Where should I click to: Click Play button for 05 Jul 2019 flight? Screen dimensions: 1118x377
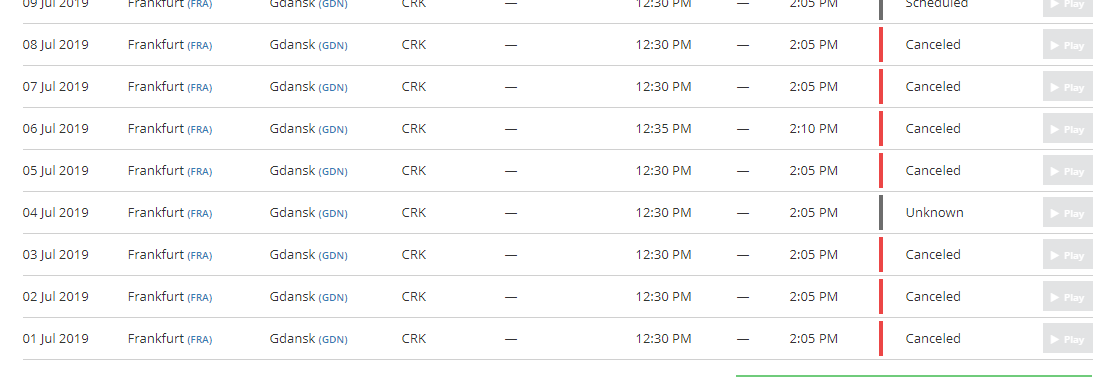pyautogui.click(x=1067, y=171)
